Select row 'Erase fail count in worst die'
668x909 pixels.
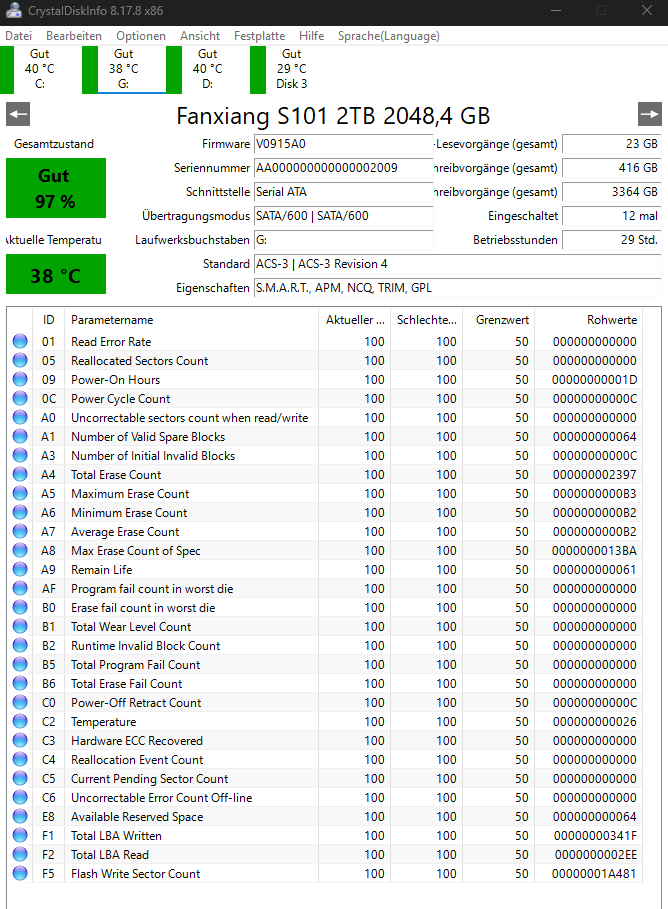(x=326, y=608)
